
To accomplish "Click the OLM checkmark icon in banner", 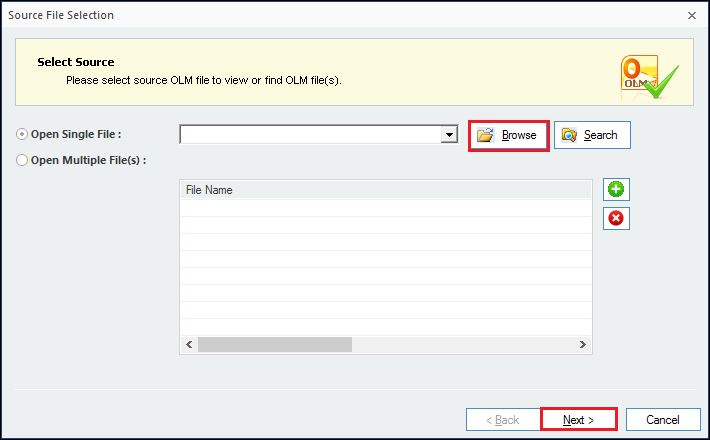I will 649,77.
